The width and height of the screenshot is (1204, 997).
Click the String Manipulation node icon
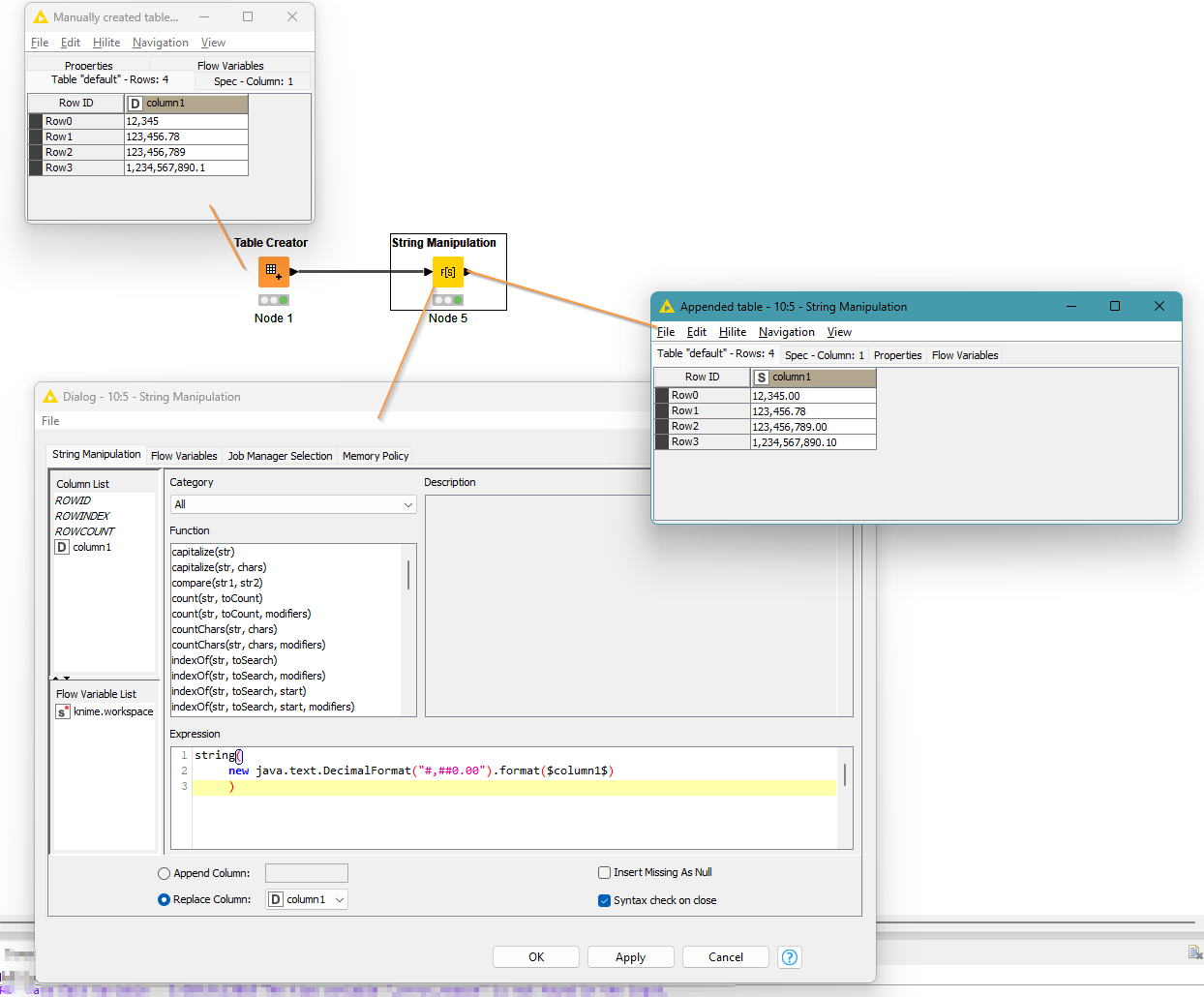click(447, 272)
